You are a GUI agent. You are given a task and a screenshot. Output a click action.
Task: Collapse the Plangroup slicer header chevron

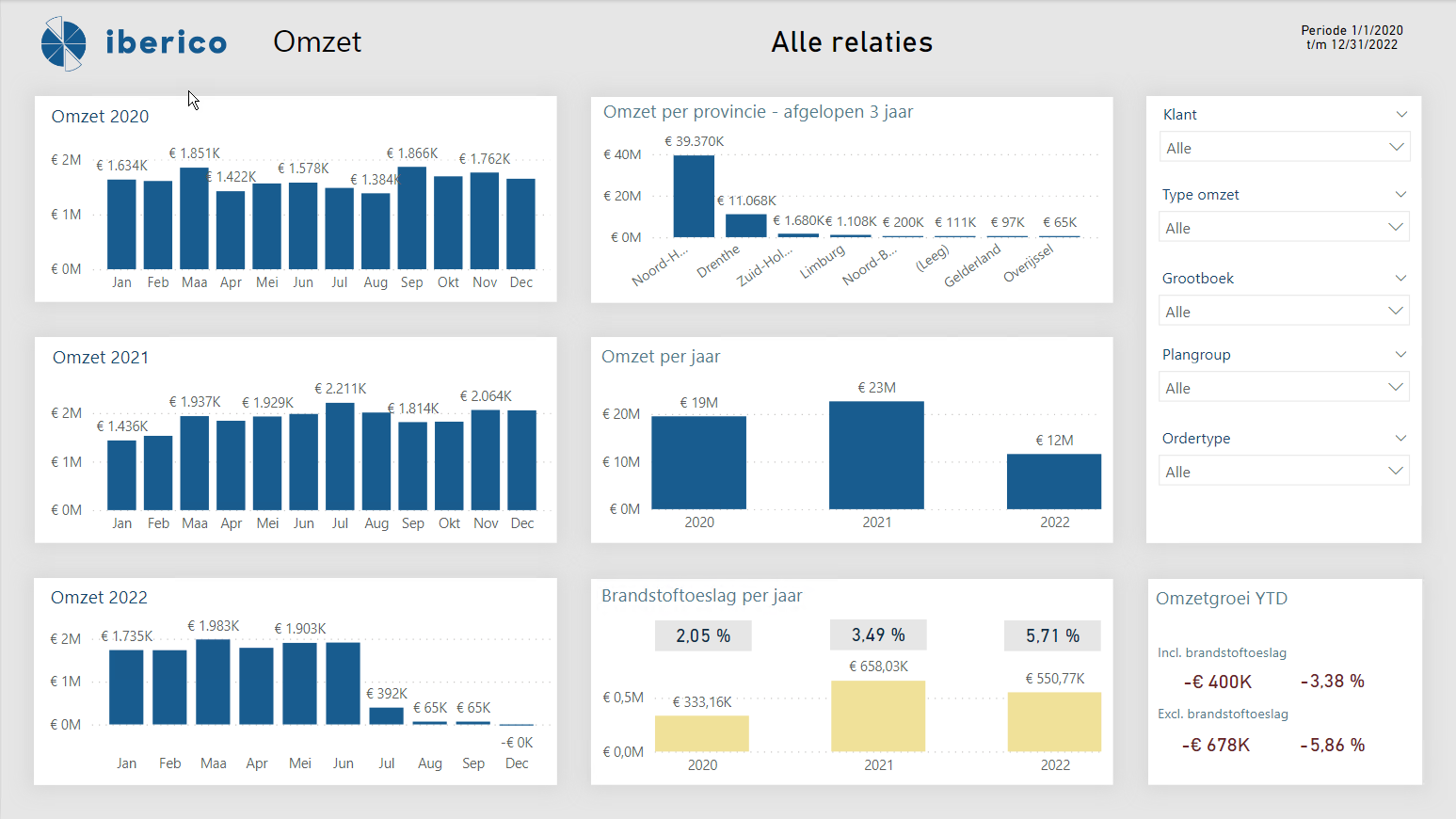click(x=1400, y=354)
